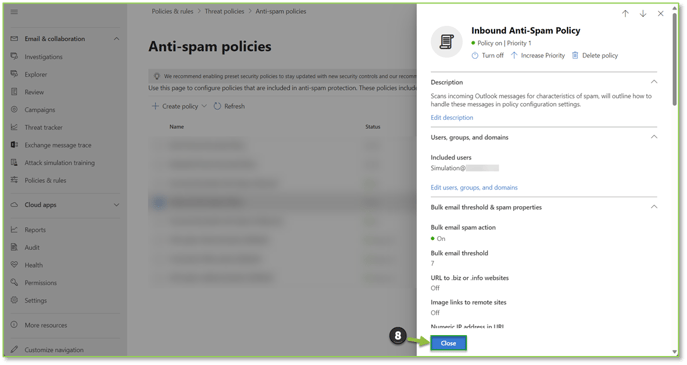This screenshot has height=365, width=687.
Task: Click the Customize navigation link
Action: (54, 350)
